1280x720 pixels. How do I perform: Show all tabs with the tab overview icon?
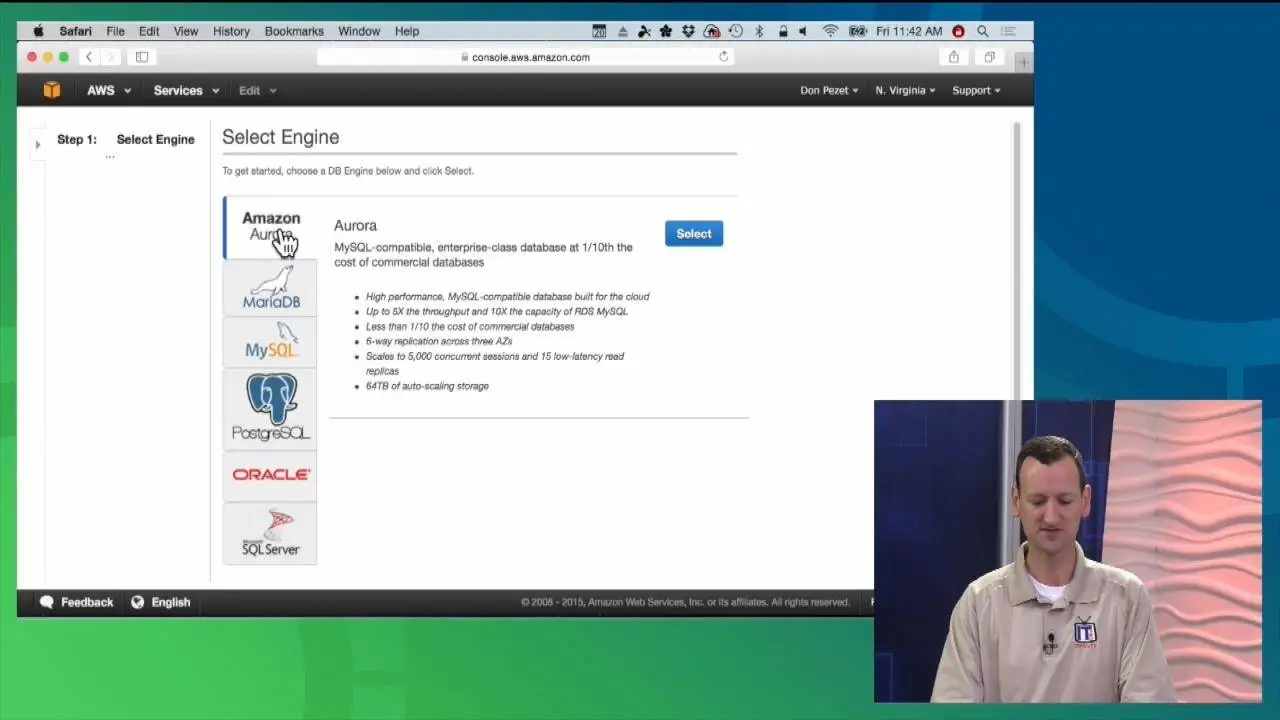(989, 57)
